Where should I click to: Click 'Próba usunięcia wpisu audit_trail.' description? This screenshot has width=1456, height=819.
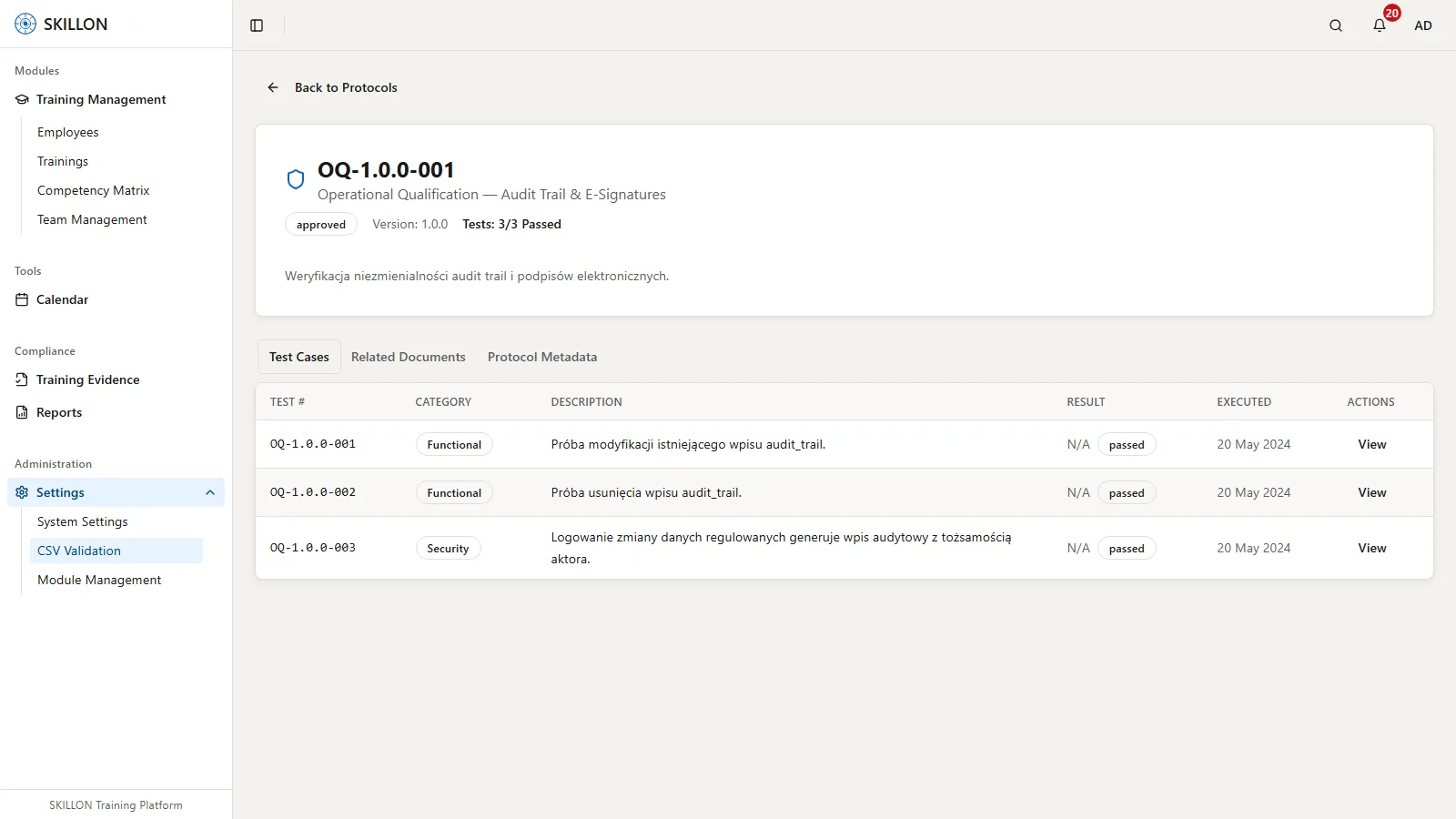[x=646, y=492]
